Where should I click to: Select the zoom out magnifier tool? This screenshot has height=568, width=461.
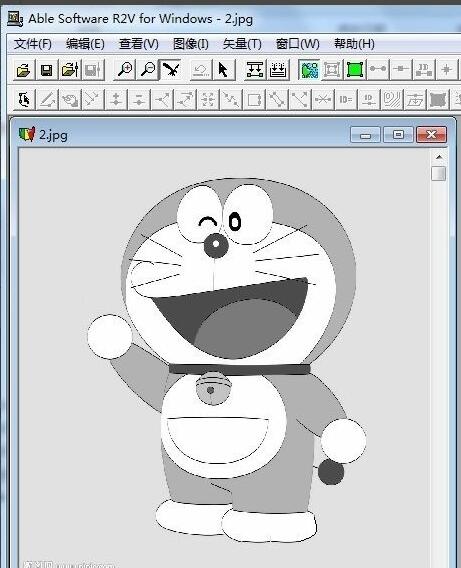[148, 70]
